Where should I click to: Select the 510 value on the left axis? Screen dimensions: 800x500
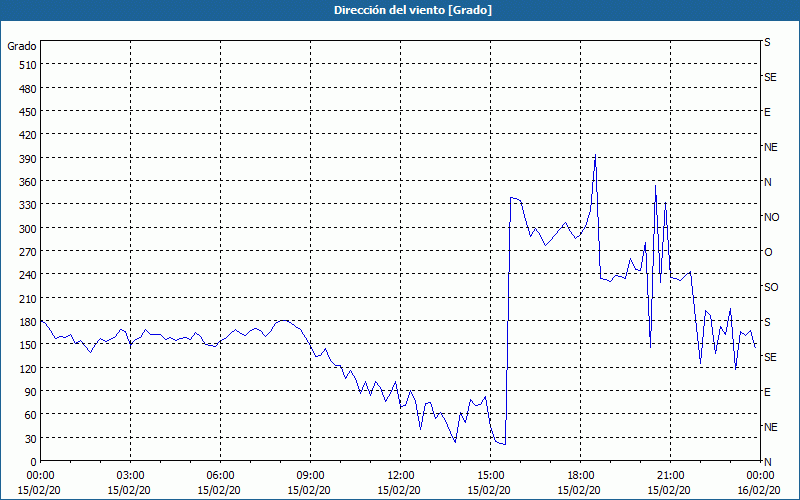pos(28,65)
